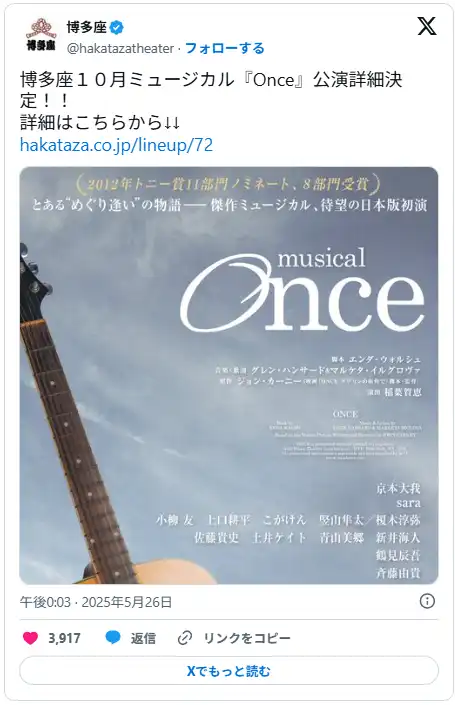Click the 博多座 display name

tap(87, 27)
